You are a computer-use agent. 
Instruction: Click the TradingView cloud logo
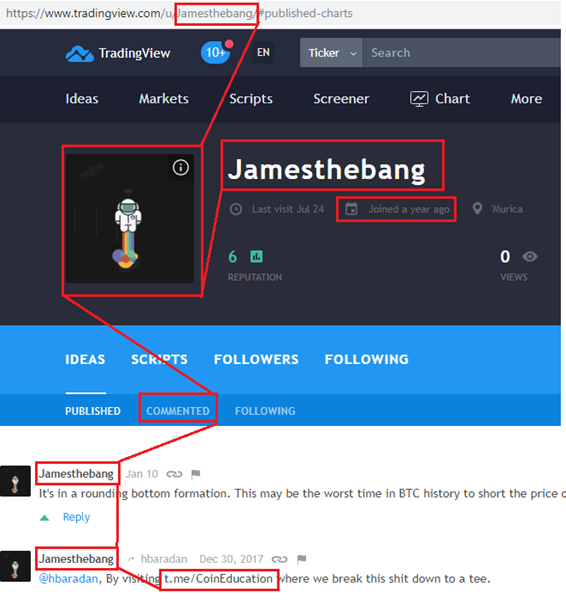pyautogui.click(x=79, y=54)
